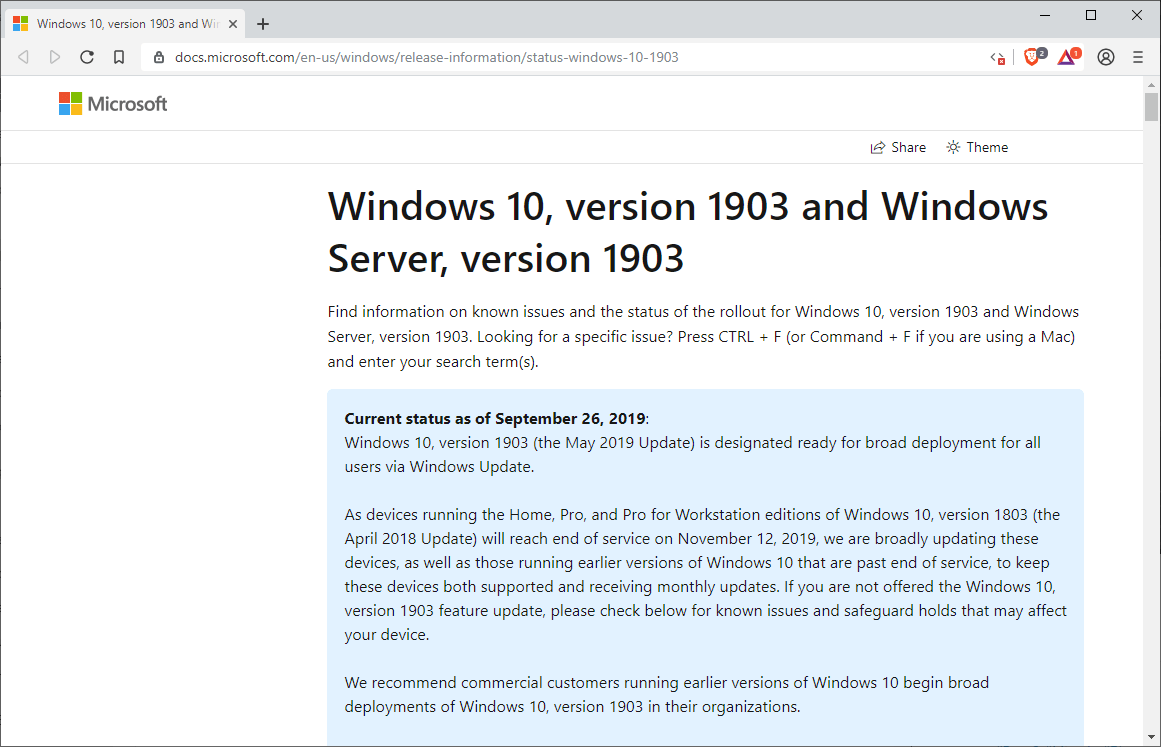
Task: Bookmark this page
Action: pyautogui.click(x=118, y=57)
